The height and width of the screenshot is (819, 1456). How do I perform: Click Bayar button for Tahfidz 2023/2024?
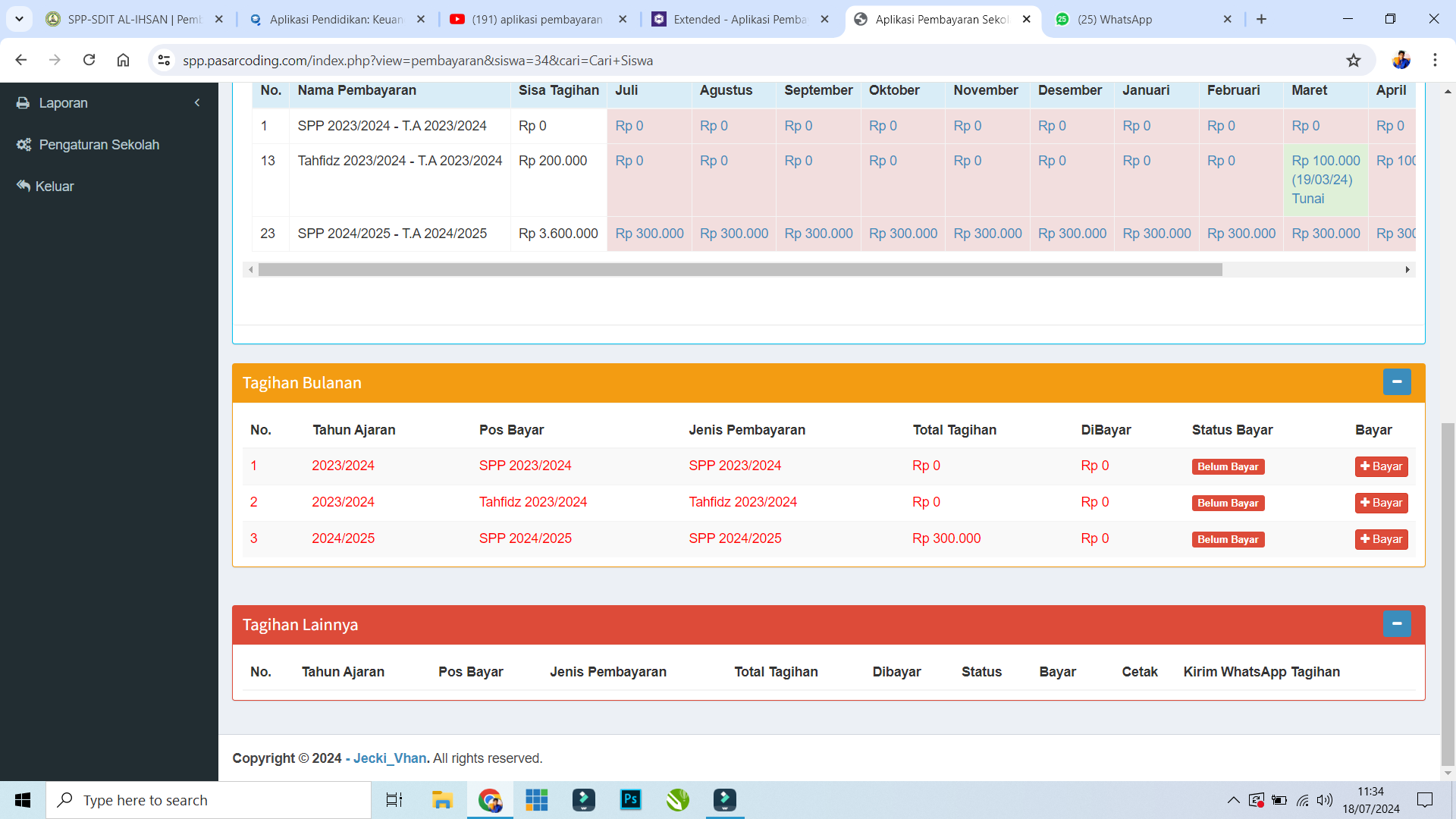(x=1381, y=503)
